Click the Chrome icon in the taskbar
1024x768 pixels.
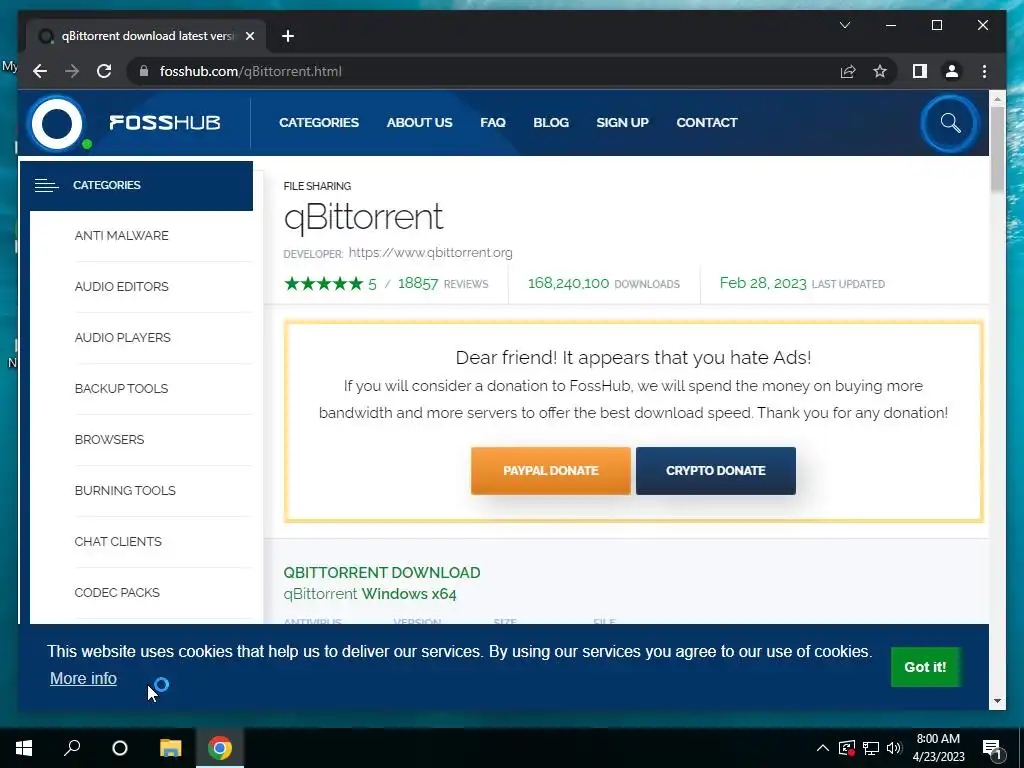point(219,748)
